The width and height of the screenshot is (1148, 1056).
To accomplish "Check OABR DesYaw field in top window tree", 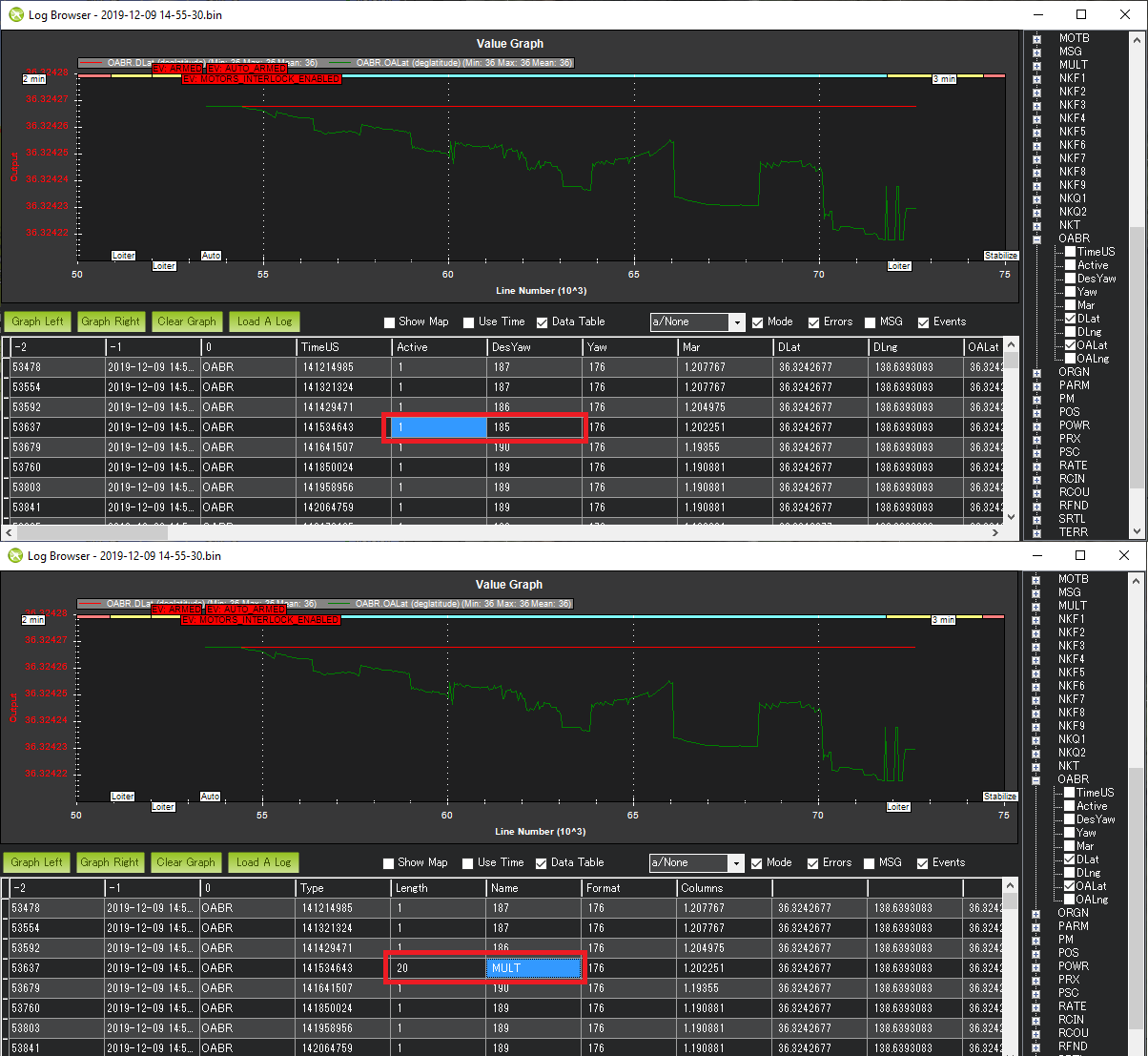I will point(1070,279).
